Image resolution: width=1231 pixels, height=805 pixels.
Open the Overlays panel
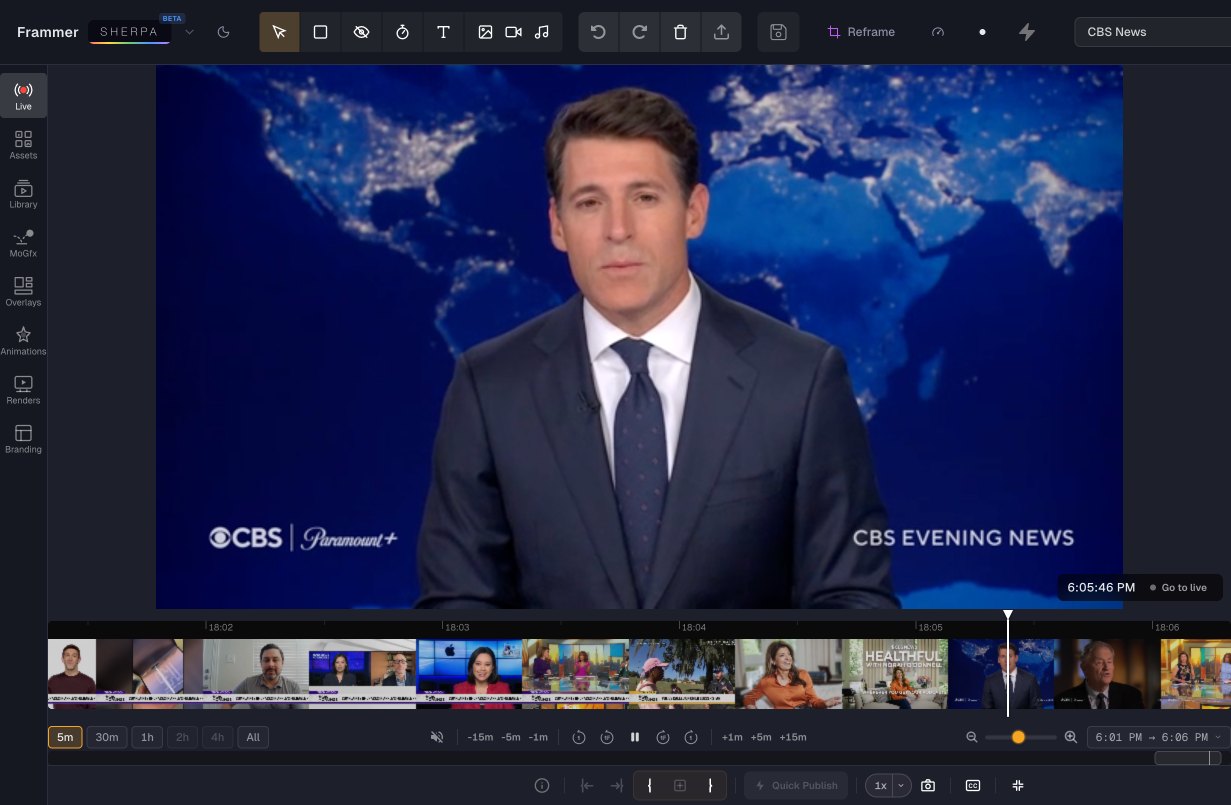click(23, 292)
